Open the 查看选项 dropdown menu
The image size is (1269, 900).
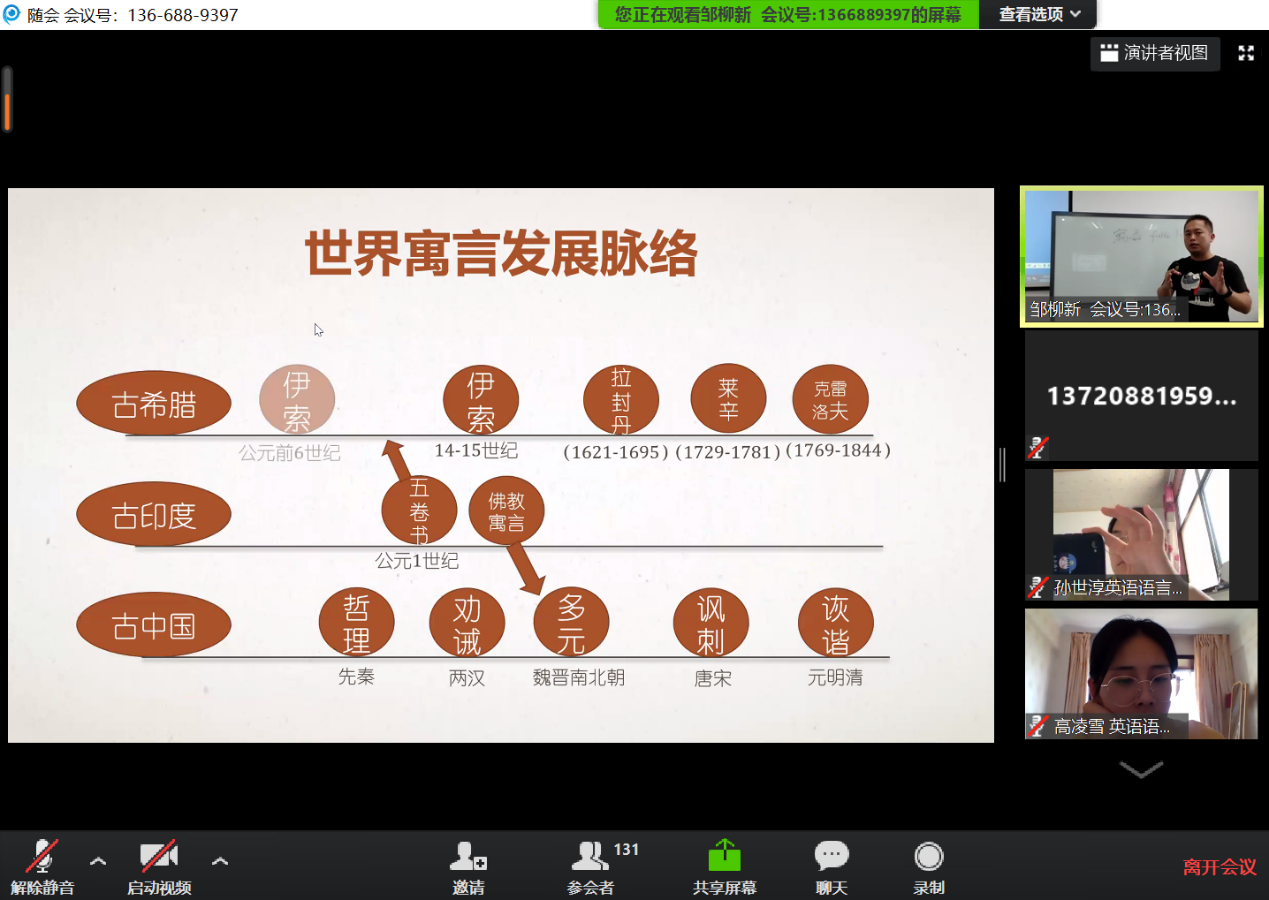1039,14
